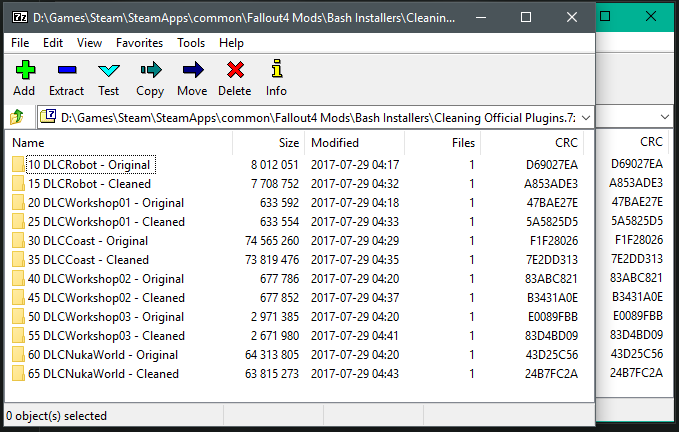Click the Move arrow icon
This screenshot has height=432, width=679.
[x=193, y=70]
